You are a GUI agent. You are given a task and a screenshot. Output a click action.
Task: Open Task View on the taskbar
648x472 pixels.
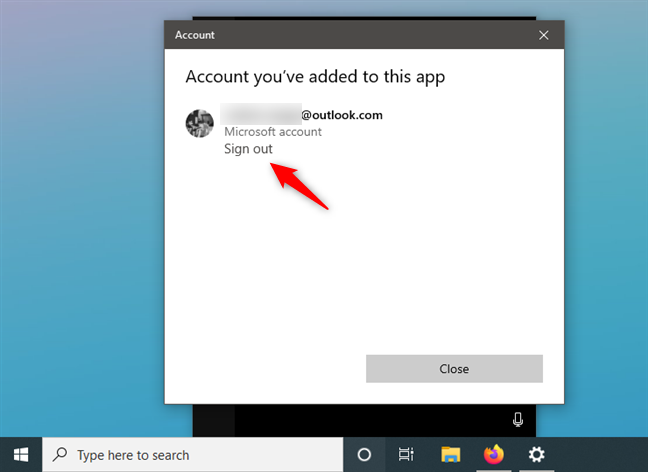(x=406, y=455)
